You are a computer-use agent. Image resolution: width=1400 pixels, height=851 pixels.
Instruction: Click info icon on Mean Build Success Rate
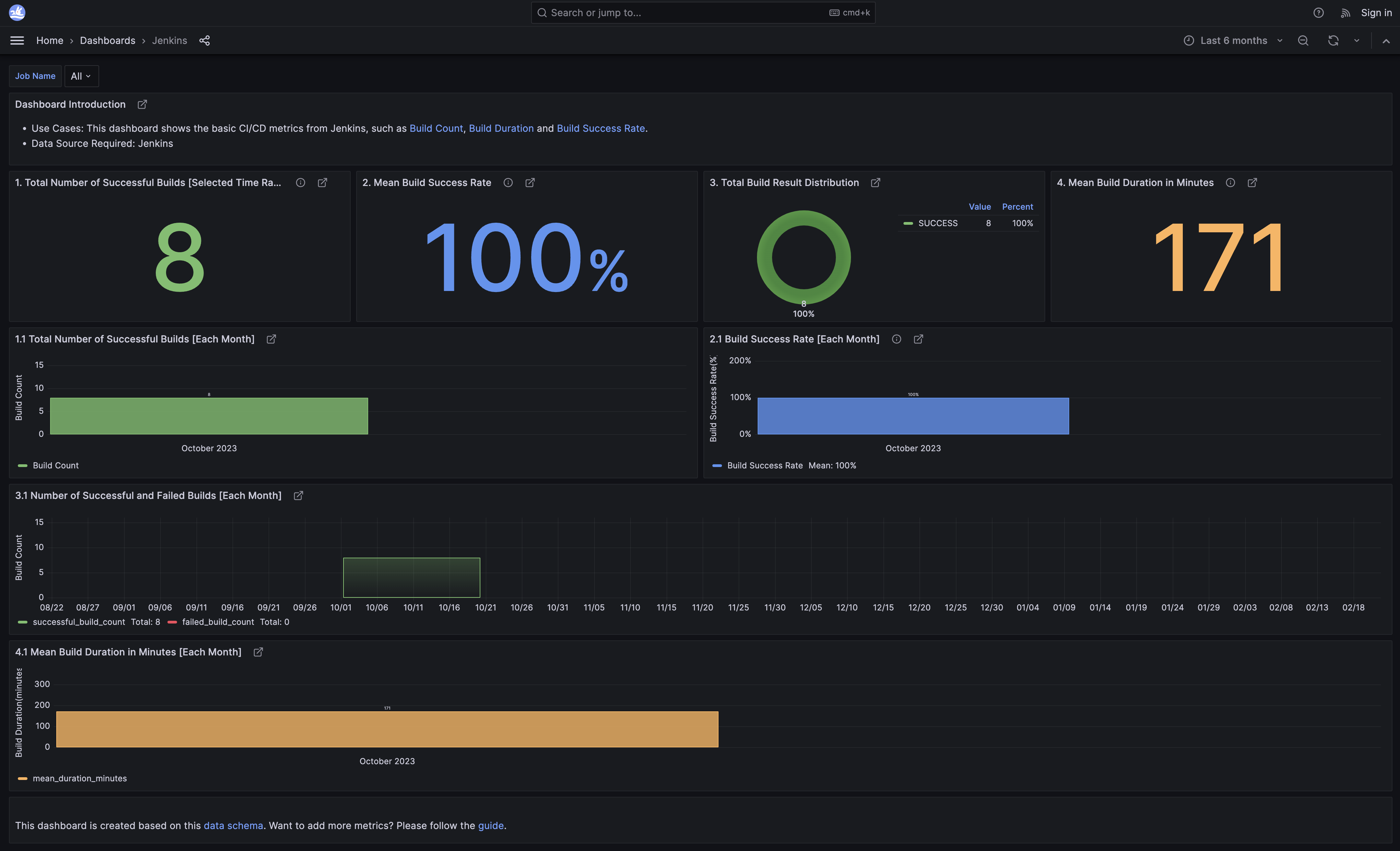508,182
